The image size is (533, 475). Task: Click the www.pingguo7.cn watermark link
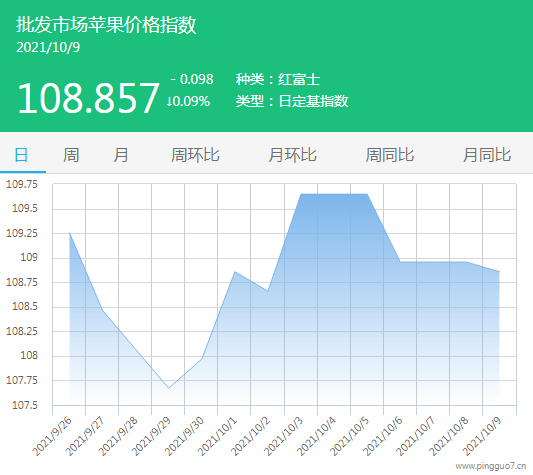click(491, 466)
